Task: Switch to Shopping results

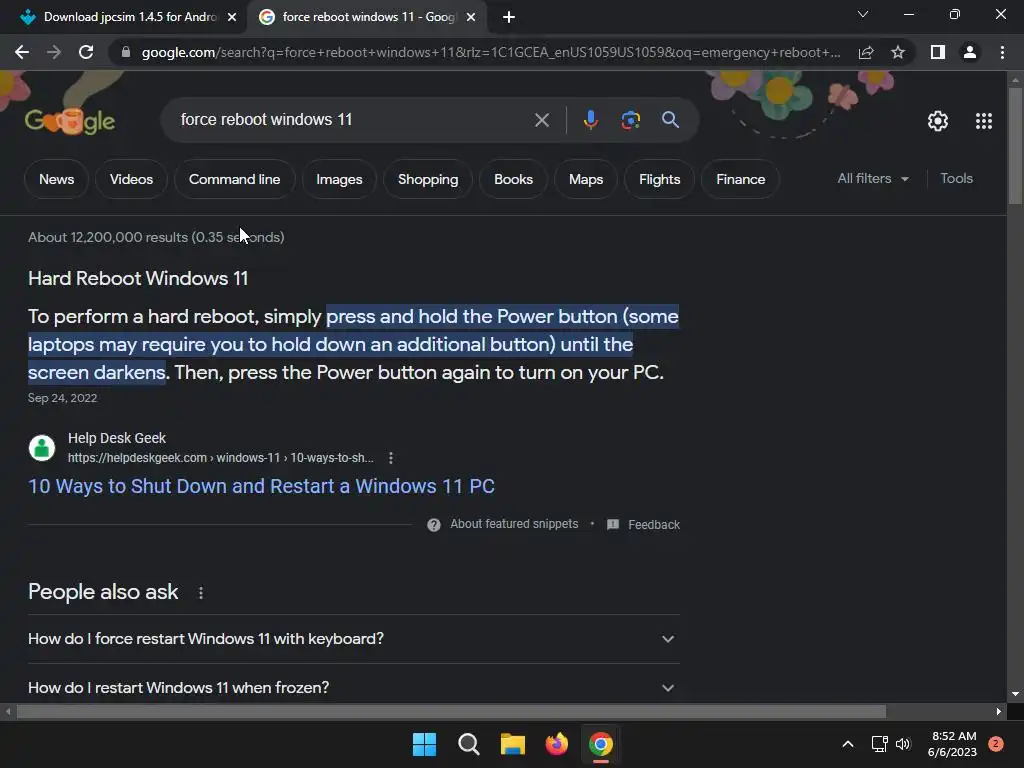Action: [x=428, y=179]
